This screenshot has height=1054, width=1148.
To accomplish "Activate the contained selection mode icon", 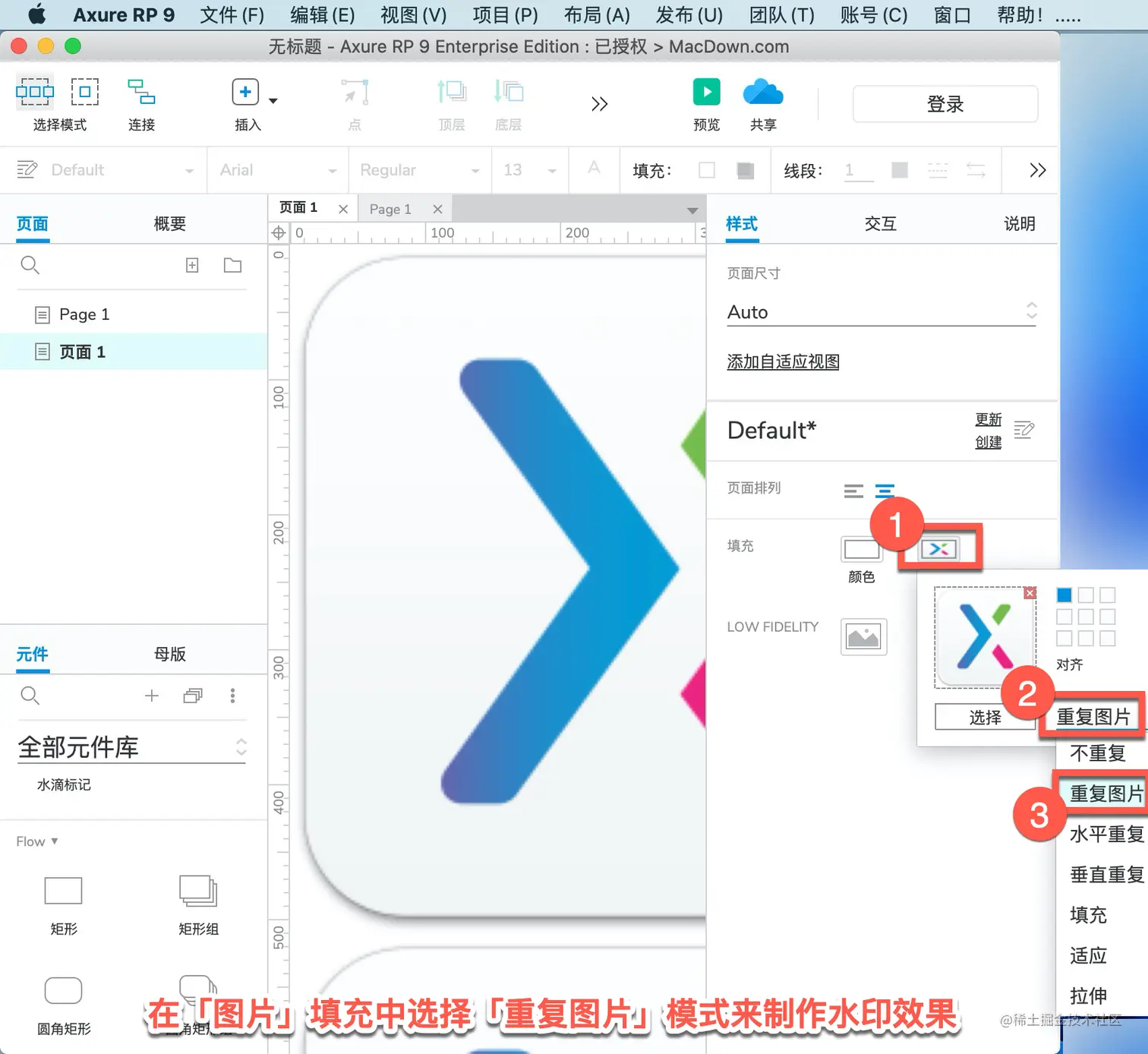I will coord(85,92).
